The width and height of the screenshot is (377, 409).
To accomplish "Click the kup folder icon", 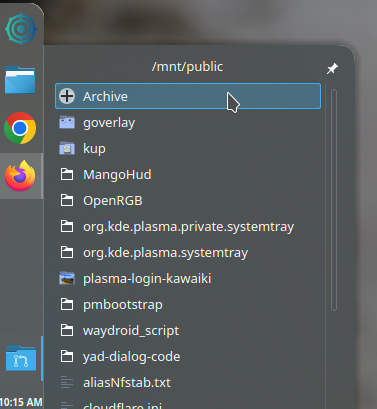I will (67, 148).
